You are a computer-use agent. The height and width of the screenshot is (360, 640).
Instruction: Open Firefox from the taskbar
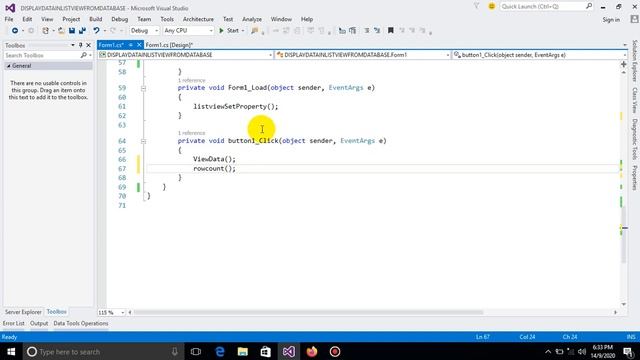click(x=312, y=352)
